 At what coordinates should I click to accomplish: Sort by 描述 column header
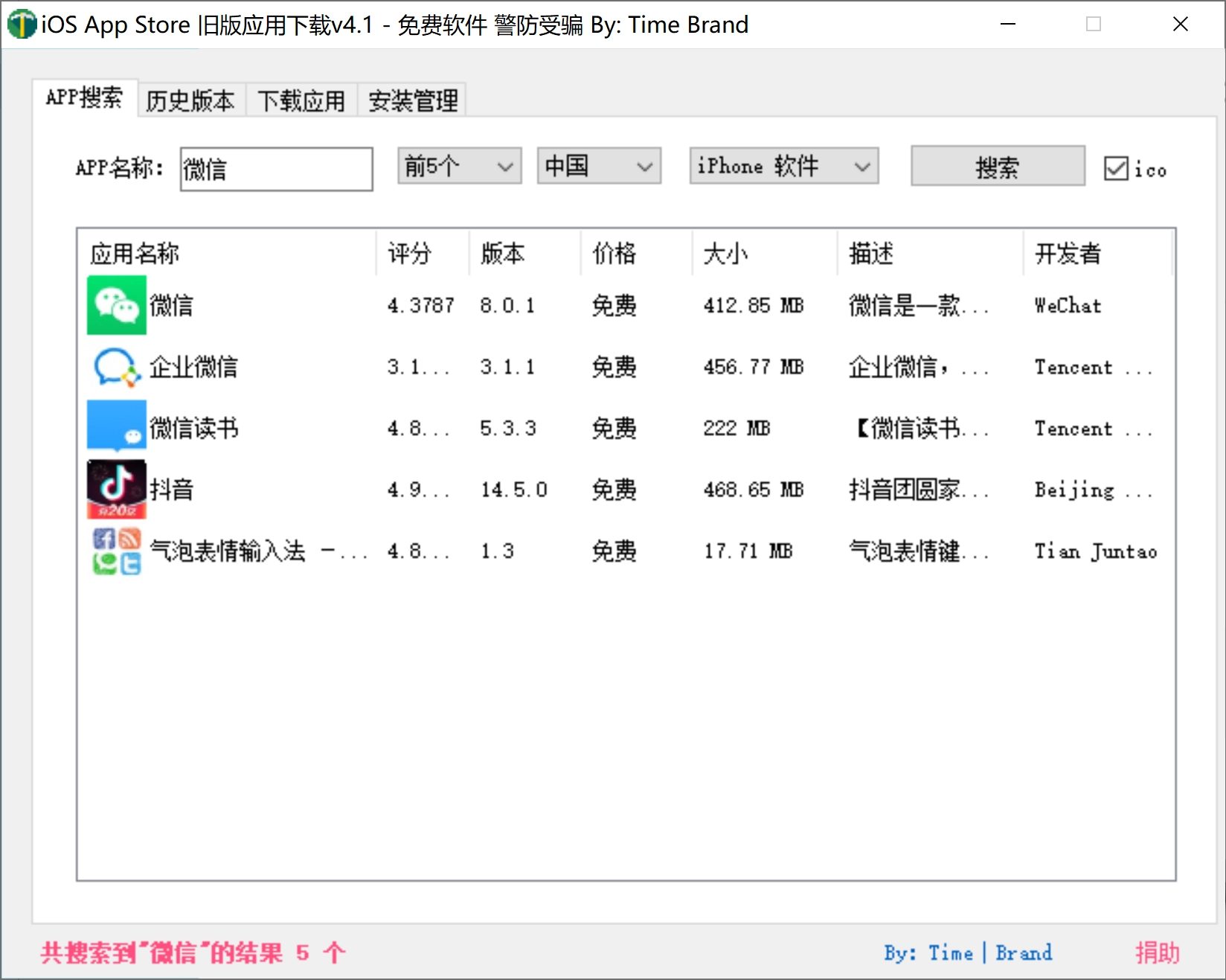click(930, 253)
